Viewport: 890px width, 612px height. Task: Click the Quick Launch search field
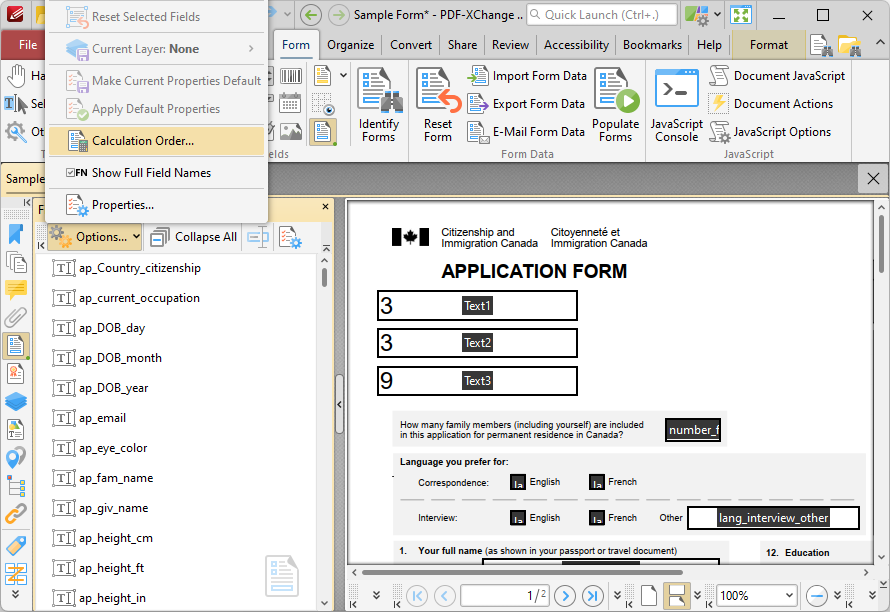pyautogui.click(x=602, y=15)
